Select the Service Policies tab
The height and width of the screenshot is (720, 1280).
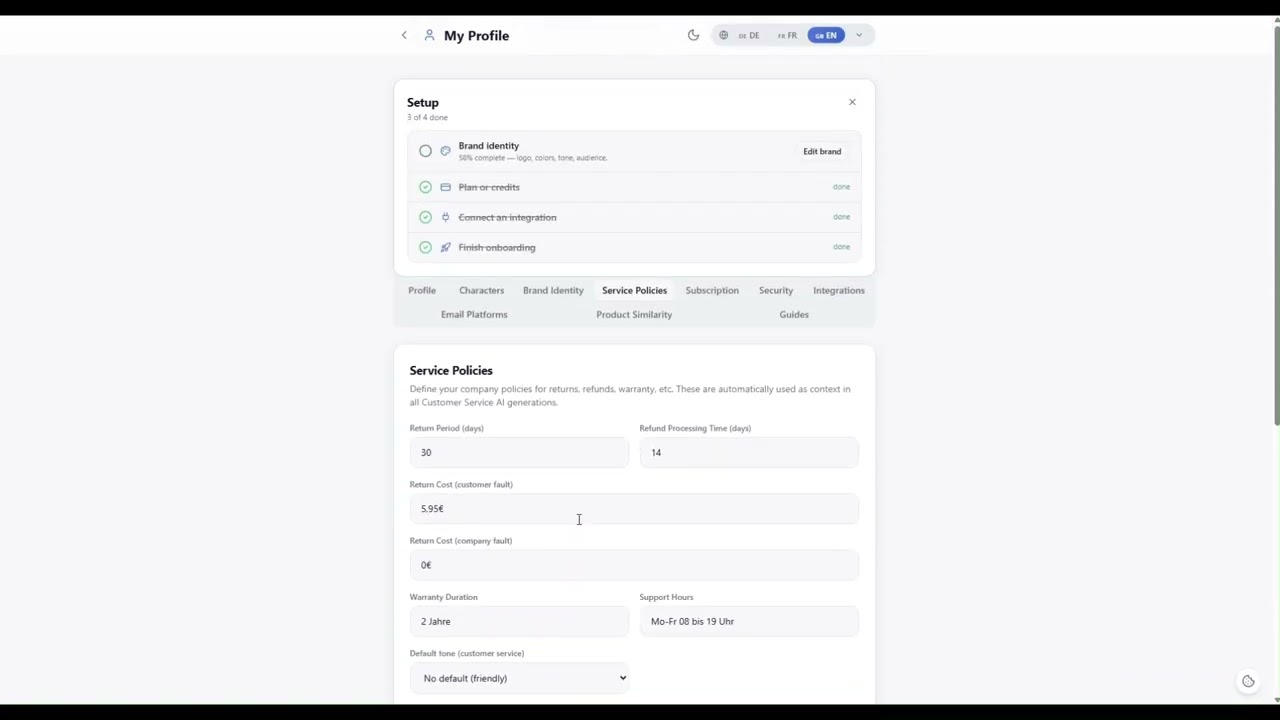[x=634, y=290]
